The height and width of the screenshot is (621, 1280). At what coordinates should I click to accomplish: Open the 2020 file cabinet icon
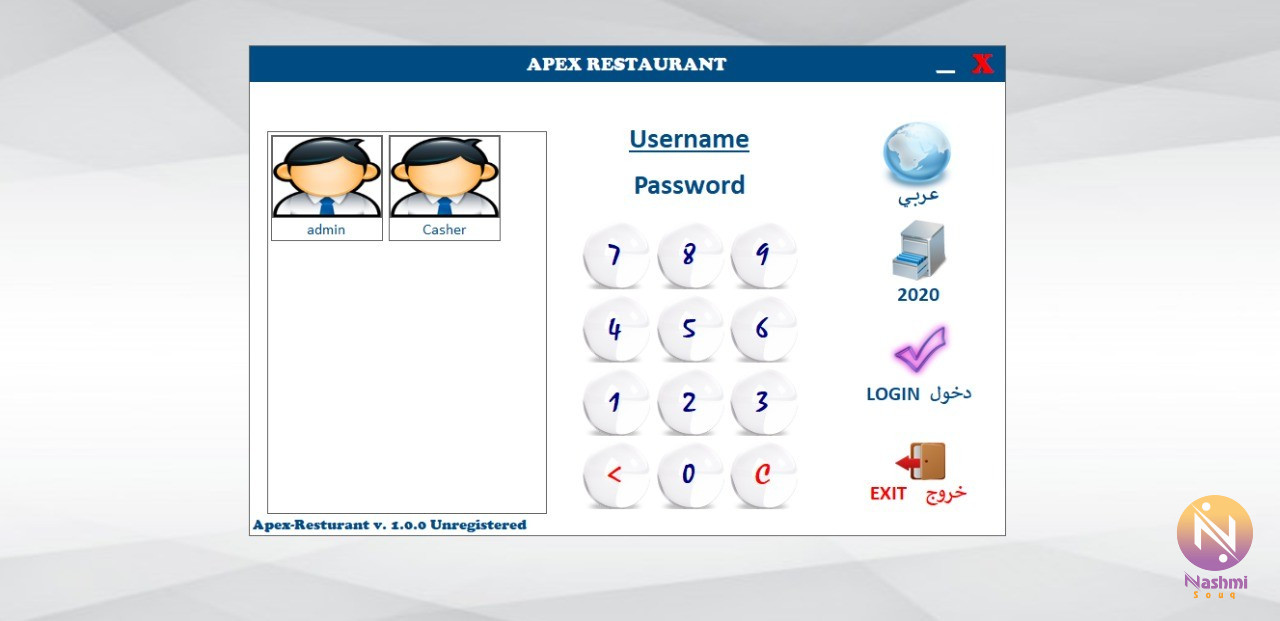pyautogui.click(x=918, y=251)
